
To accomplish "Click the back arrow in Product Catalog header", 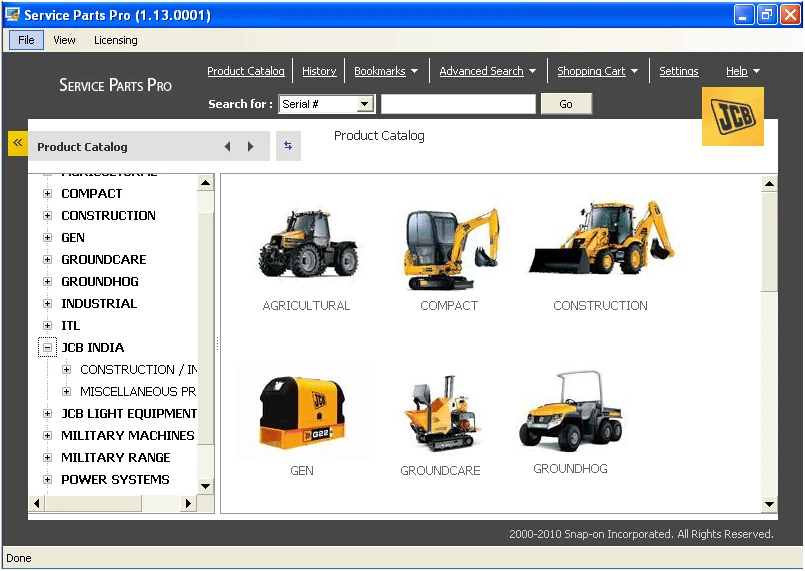I will 227,147.
